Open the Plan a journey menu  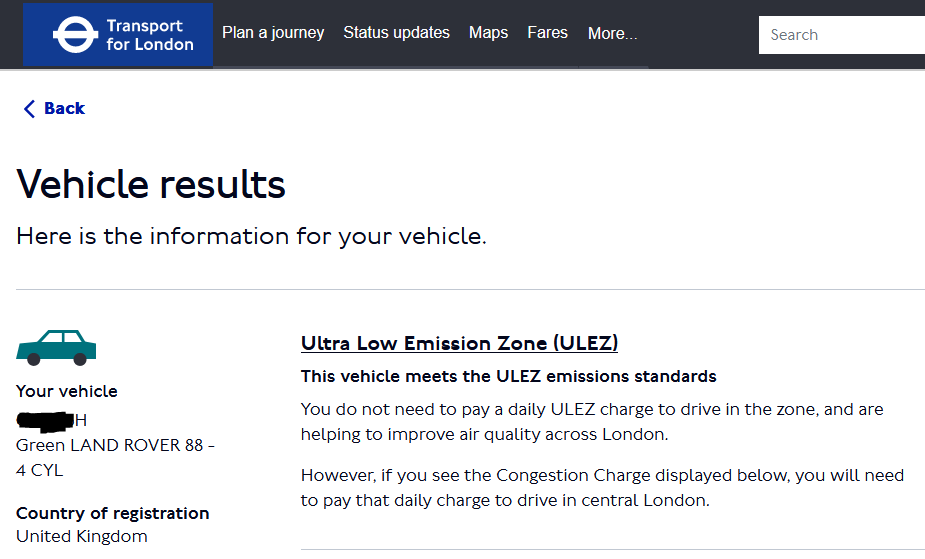[x=273, y=33]
